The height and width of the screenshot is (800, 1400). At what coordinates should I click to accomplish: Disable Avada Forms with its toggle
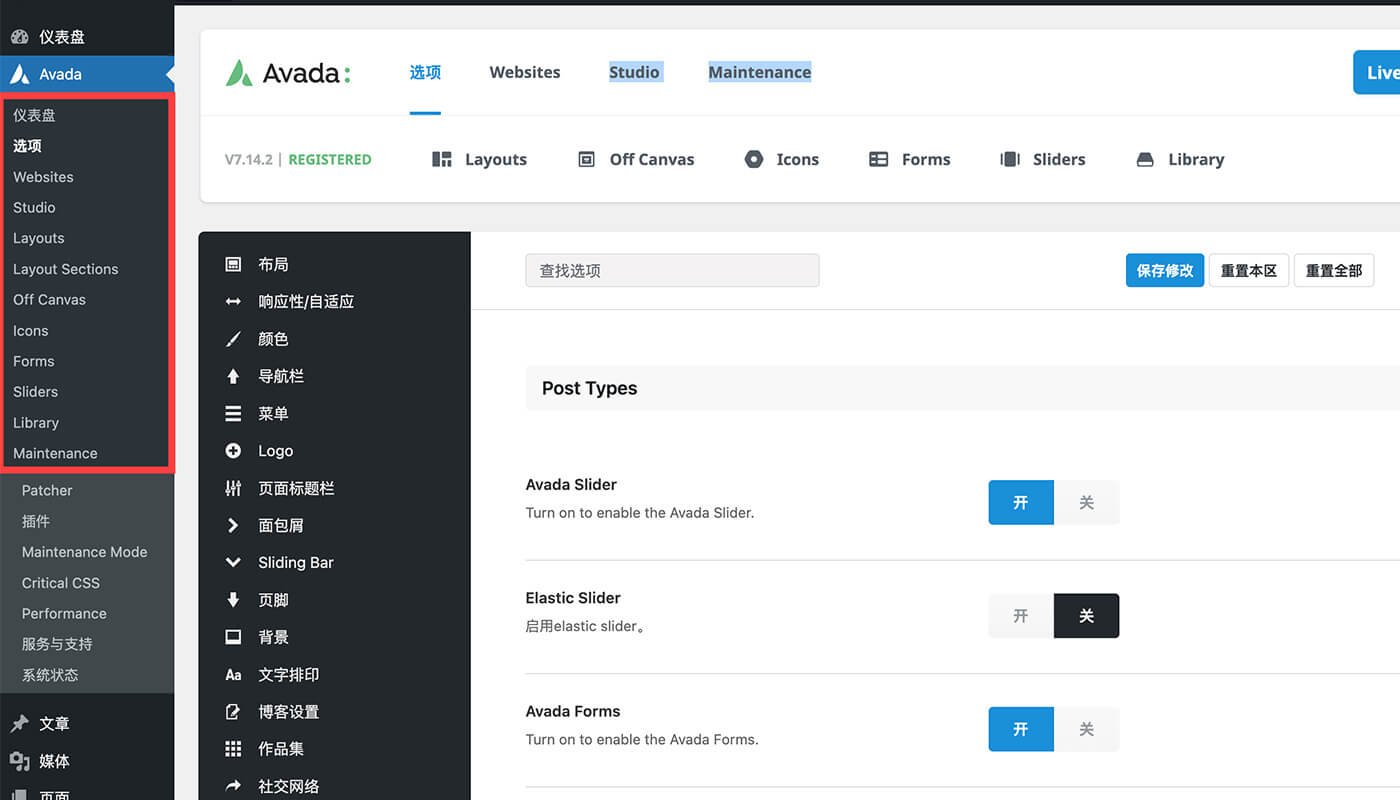pyautogui.click(x=1087, y=729)
